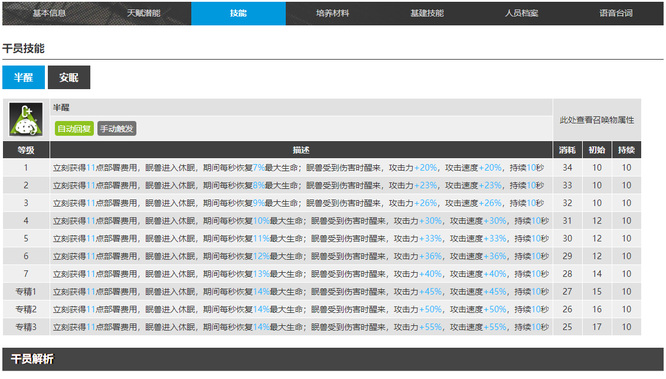Click the 手动触发 gray tag

click(x=117, y=129)
